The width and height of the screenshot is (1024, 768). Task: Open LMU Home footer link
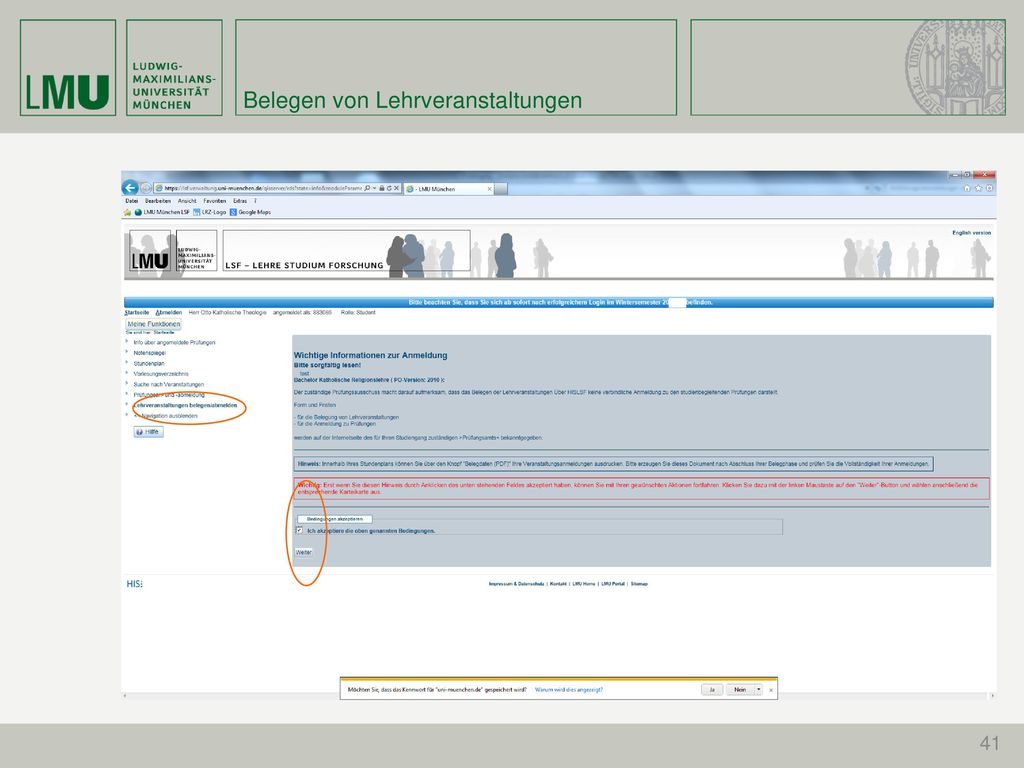point(584,584)
